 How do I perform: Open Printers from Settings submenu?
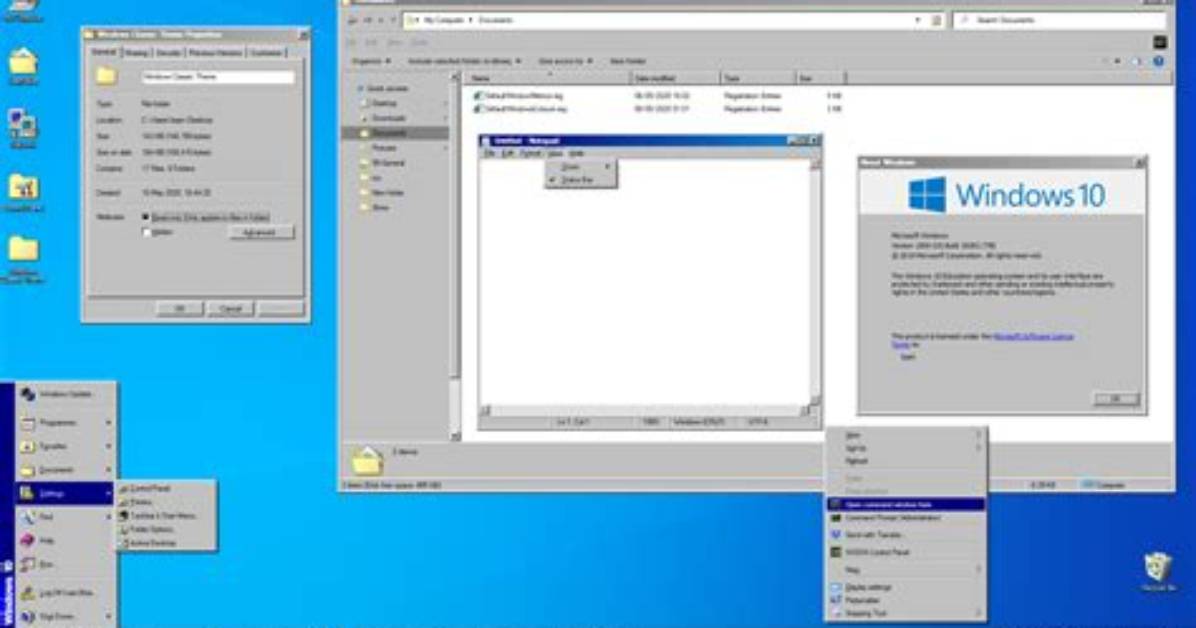pos(166,502)
